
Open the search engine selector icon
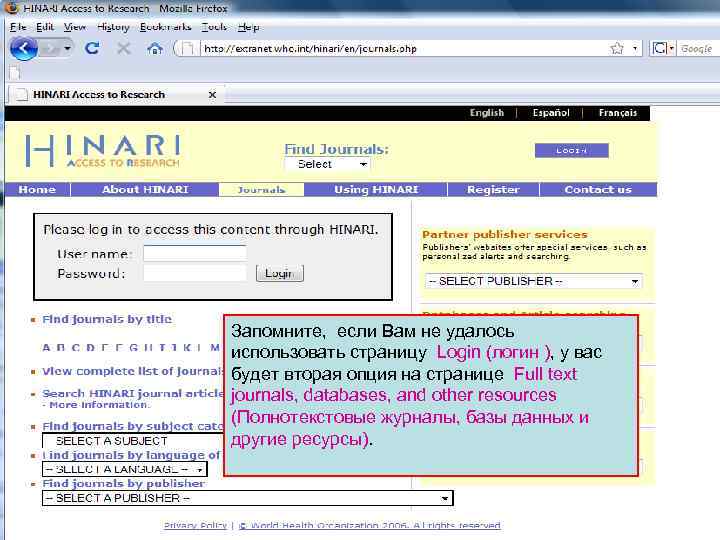(x=663, y=48)
